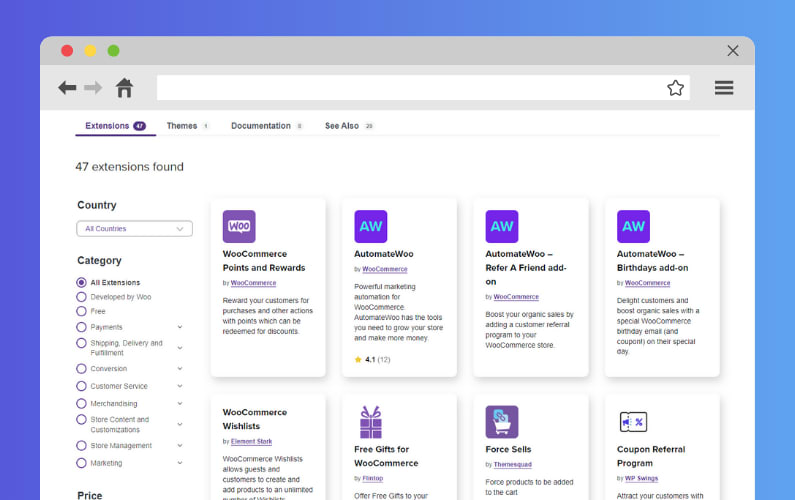Image resolution: width=795 pixels, height=500 pixels.
Task: Go forward with the right arrow icon
Action: pyautogui.click(x=93, y=88)
